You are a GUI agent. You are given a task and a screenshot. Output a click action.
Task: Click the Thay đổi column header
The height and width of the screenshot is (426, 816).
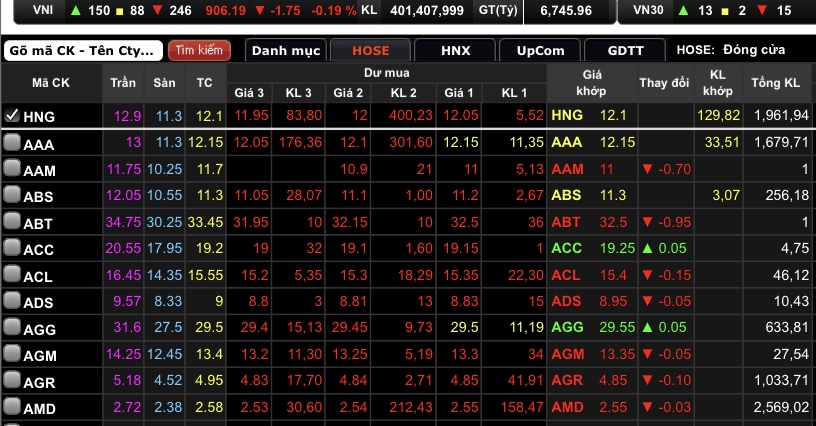click(x=665, y=83)
